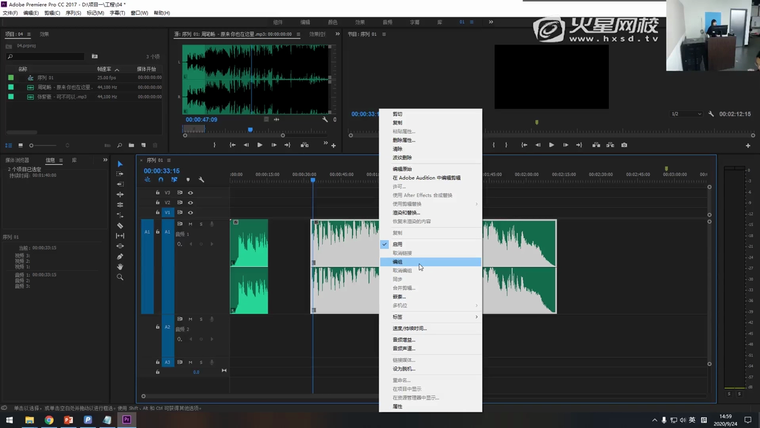Toggle lock on track V2

158,203
